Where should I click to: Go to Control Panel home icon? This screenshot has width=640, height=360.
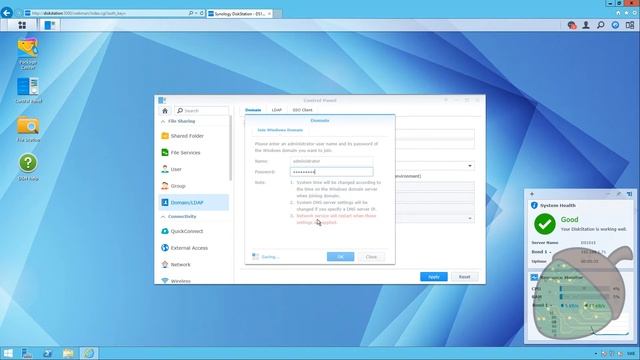[165, 111]
